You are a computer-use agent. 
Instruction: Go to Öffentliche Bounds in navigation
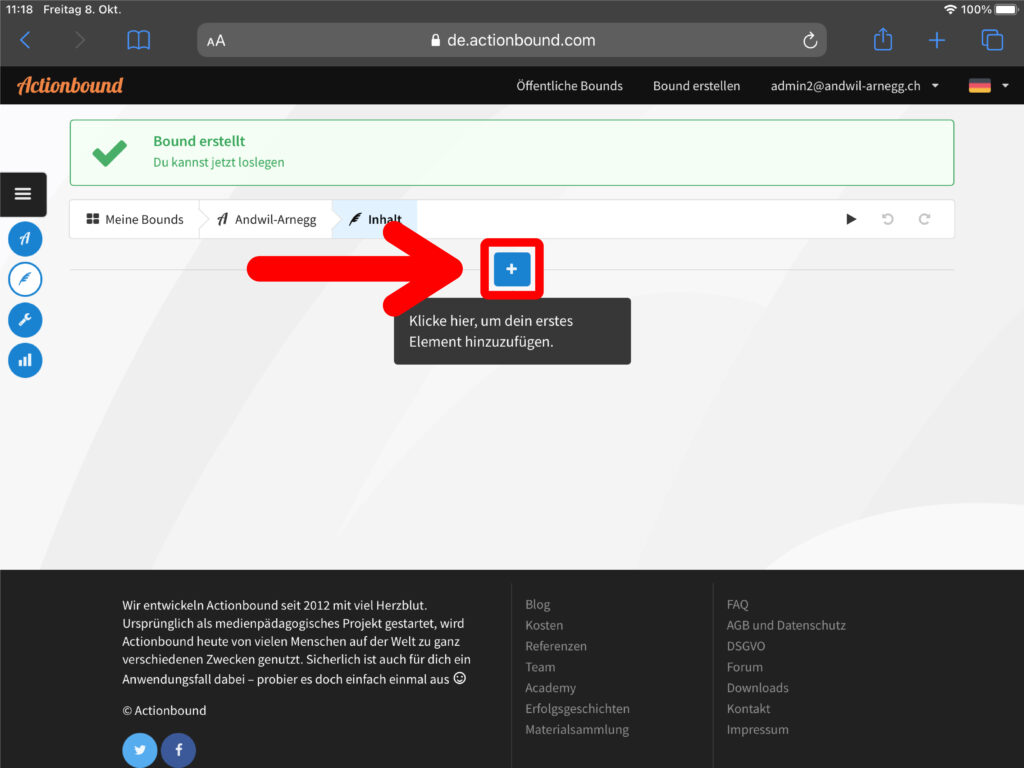point(569,86)
